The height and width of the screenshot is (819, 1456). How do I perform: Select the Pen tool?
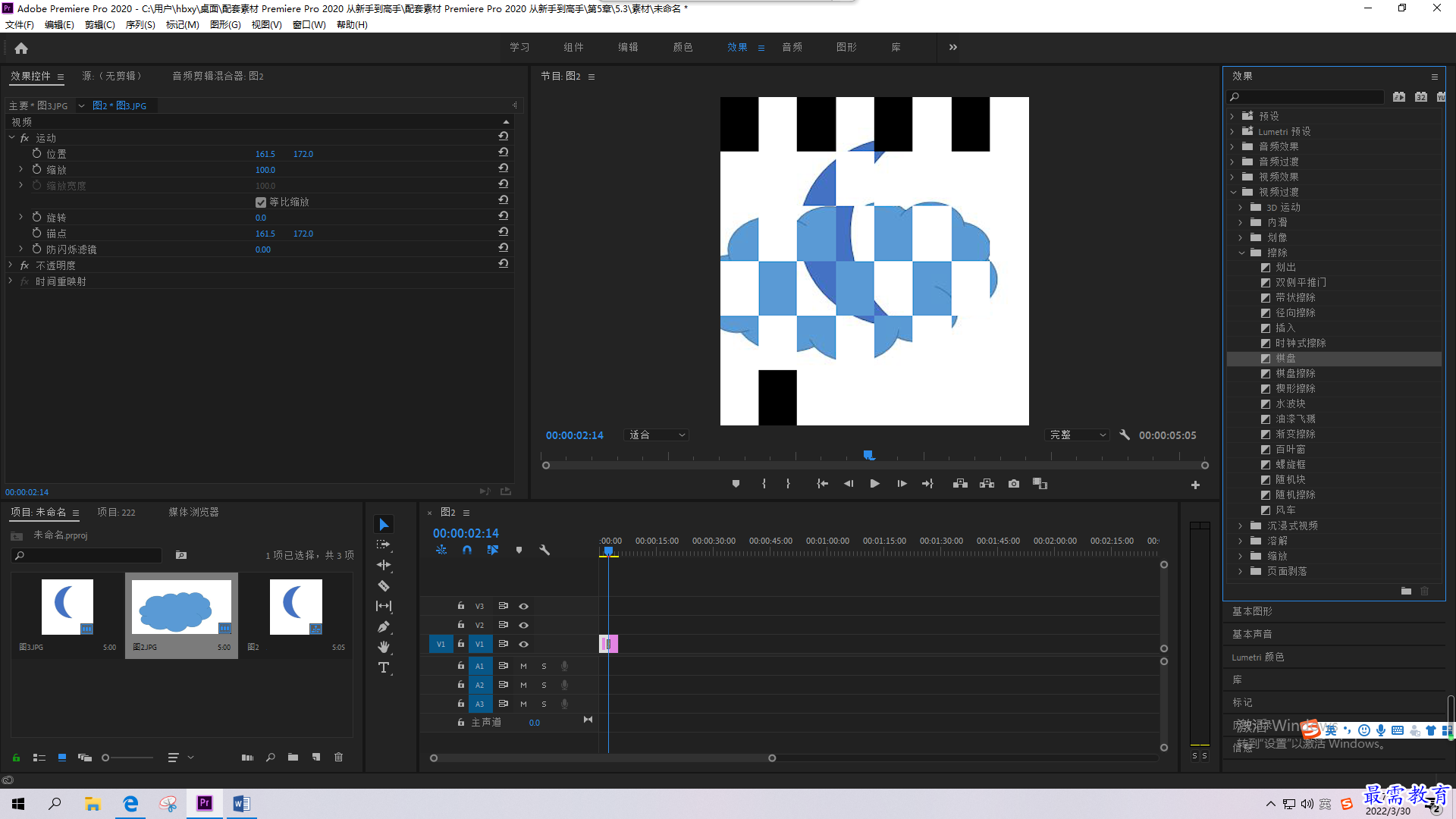tap(384, 626)
